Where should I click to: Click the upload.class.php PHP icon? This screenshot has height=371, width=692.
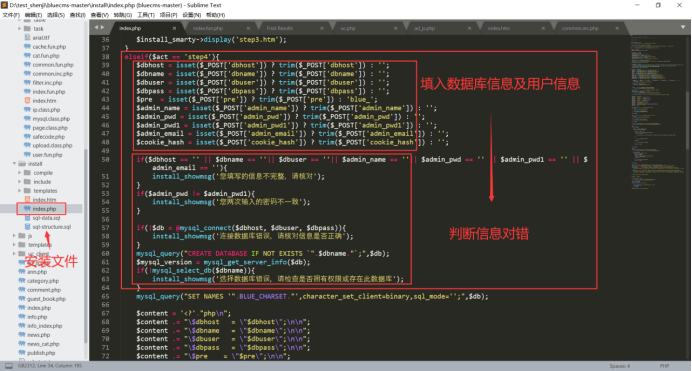pyautogui.click(x=27, y=146)
